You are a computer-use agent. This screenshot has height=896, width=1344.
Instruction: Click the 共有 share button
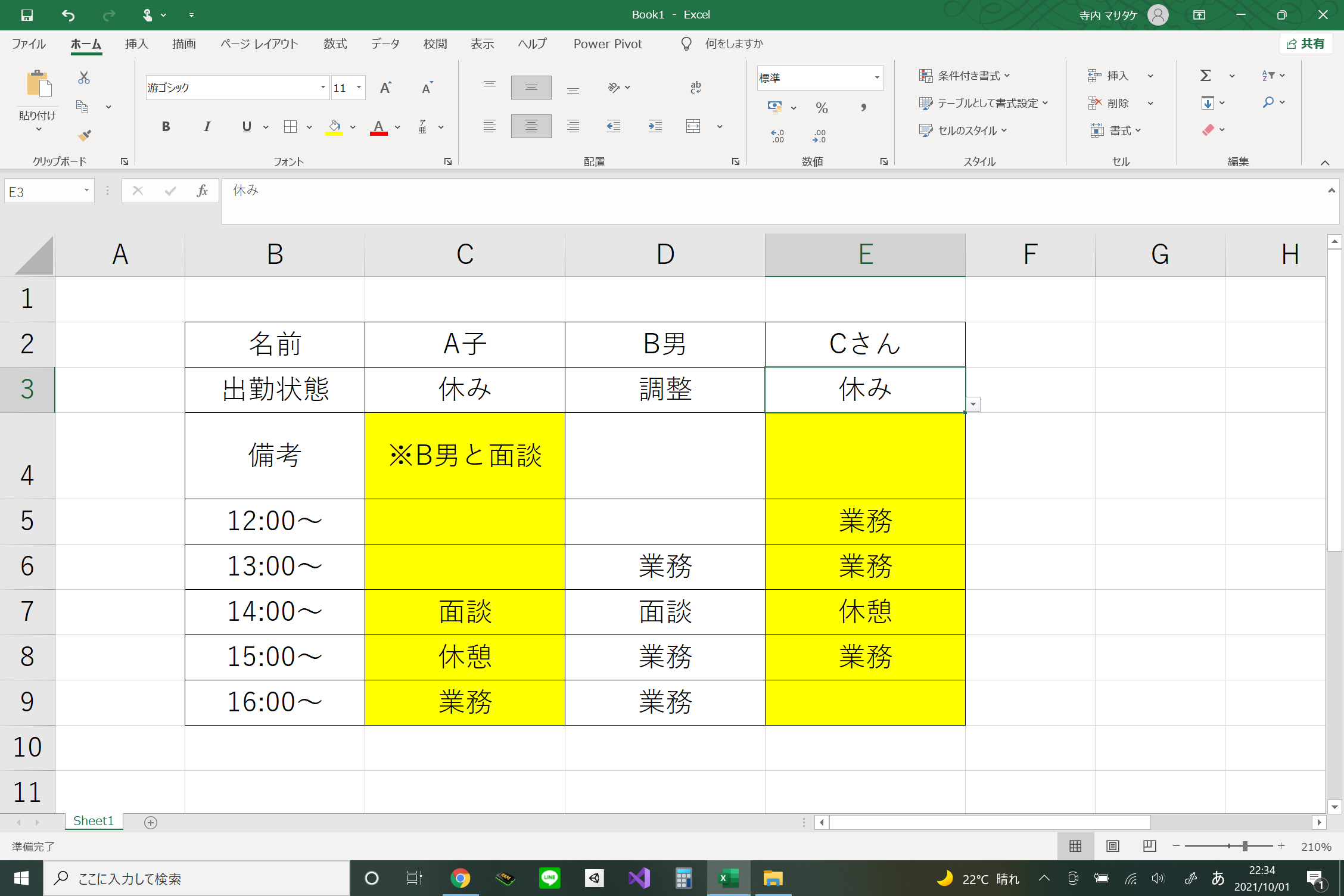[1305, 43]
